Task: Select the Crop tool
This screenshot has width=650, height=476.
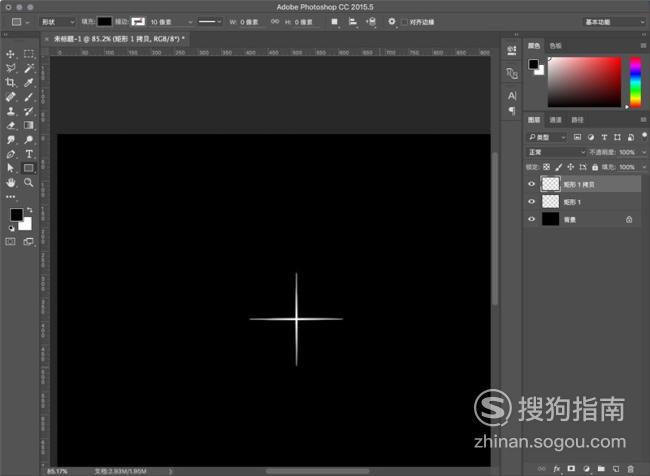Action: 10,83
